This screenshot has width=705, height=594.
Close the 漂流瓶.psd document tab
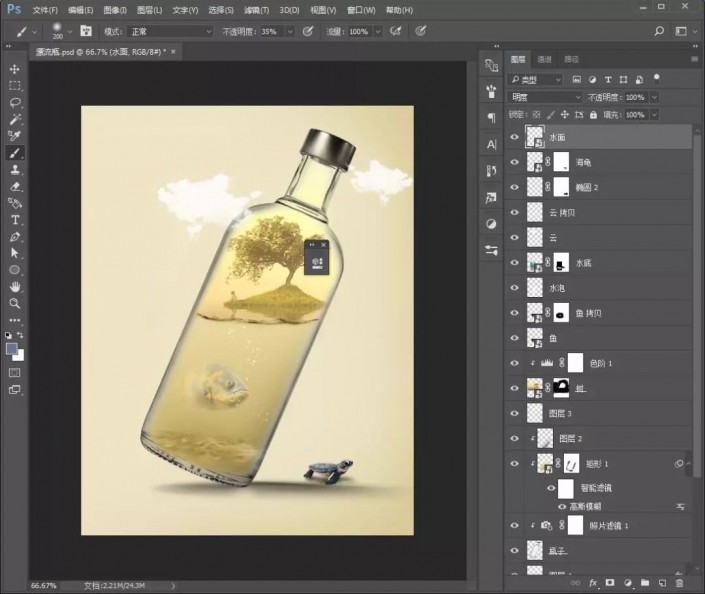click(173, 52)
